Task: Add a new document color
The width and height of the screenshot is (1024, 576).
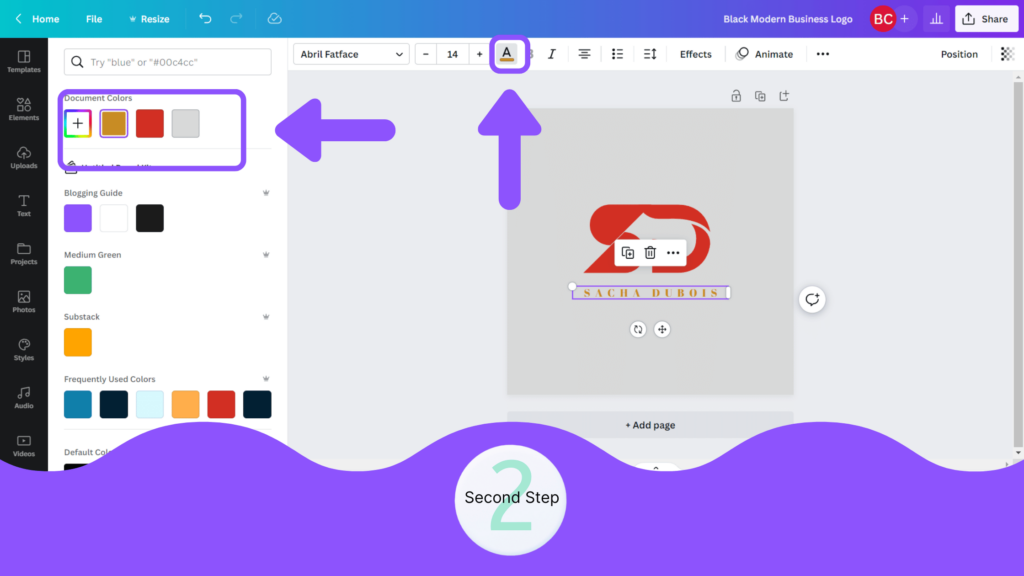Action: pyautogui.click(x=78, y=123)
